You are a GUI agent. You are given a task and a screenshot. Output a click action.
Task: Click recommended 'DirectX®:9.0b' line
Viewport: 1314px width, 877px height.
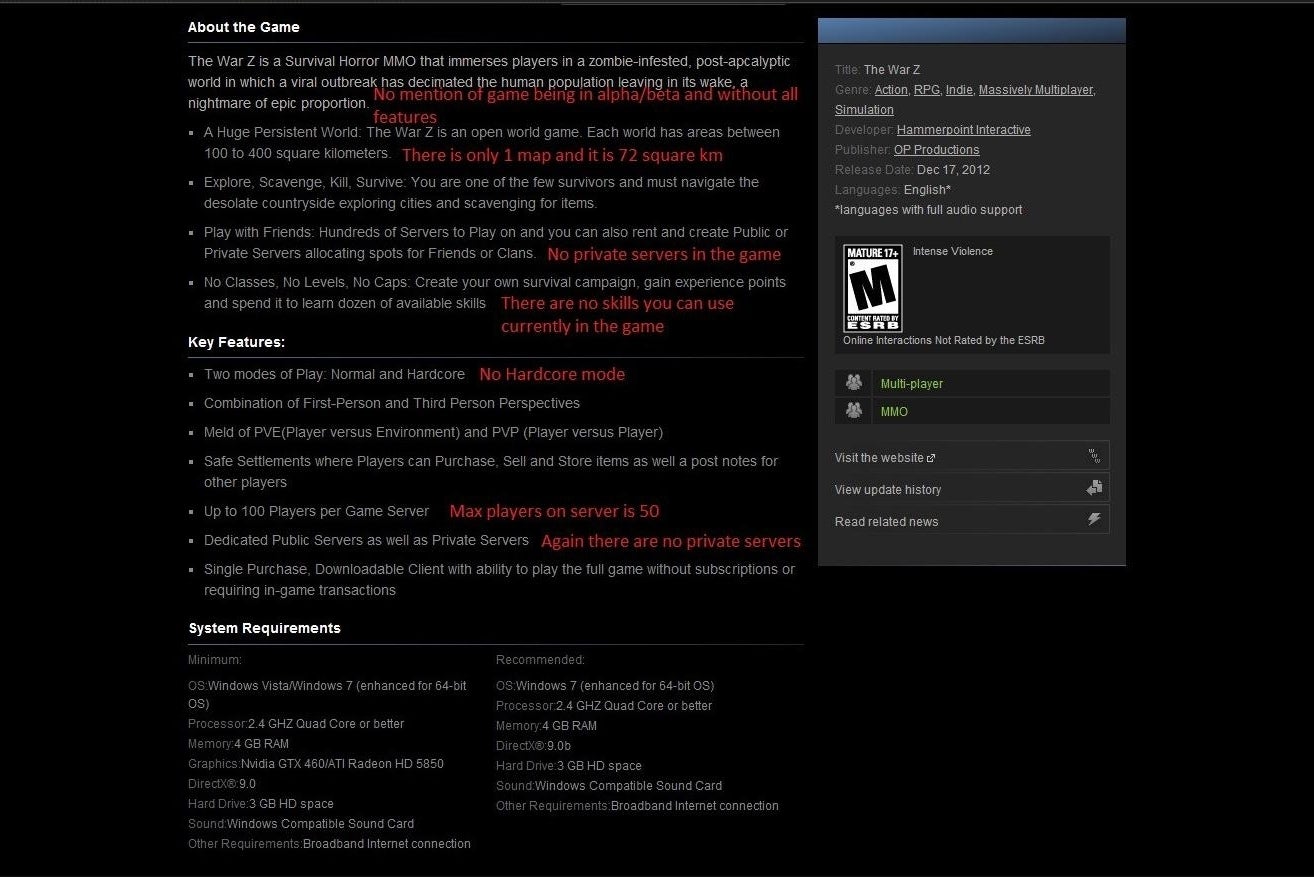click(x=534, y=746)
